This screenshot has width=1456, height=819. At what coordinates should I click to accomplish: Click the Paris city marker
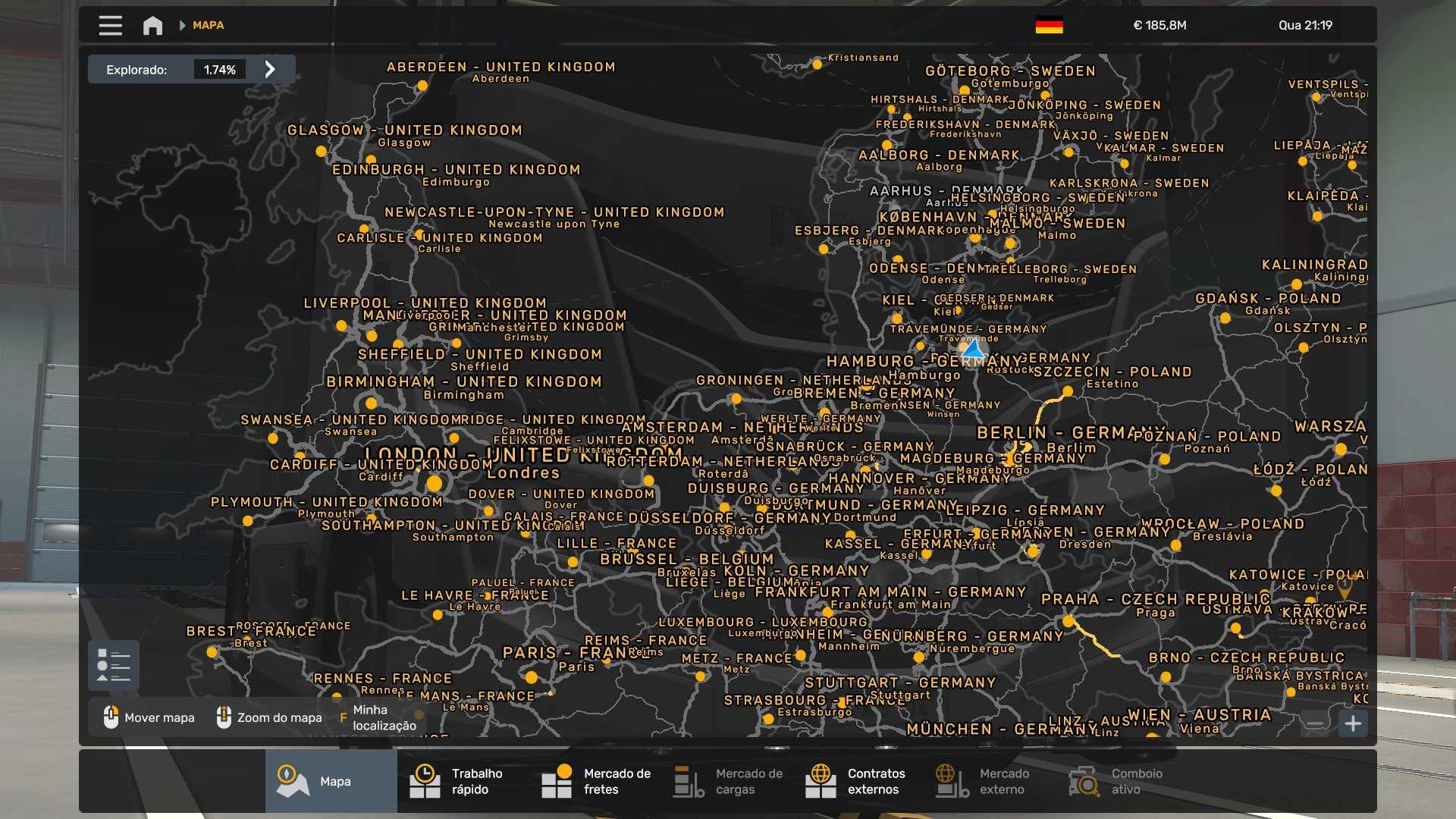click(x=532, y=677)
